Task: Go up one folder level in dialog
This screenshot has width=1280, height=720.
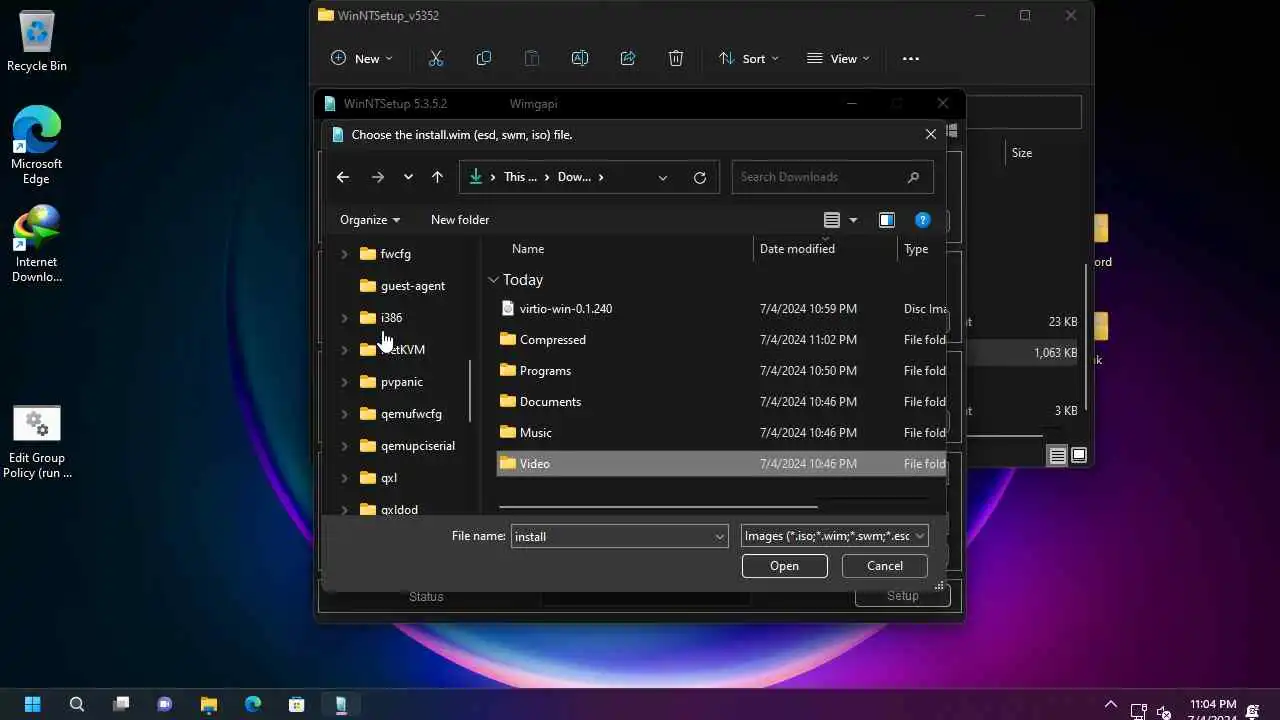Action: point(437,177)
